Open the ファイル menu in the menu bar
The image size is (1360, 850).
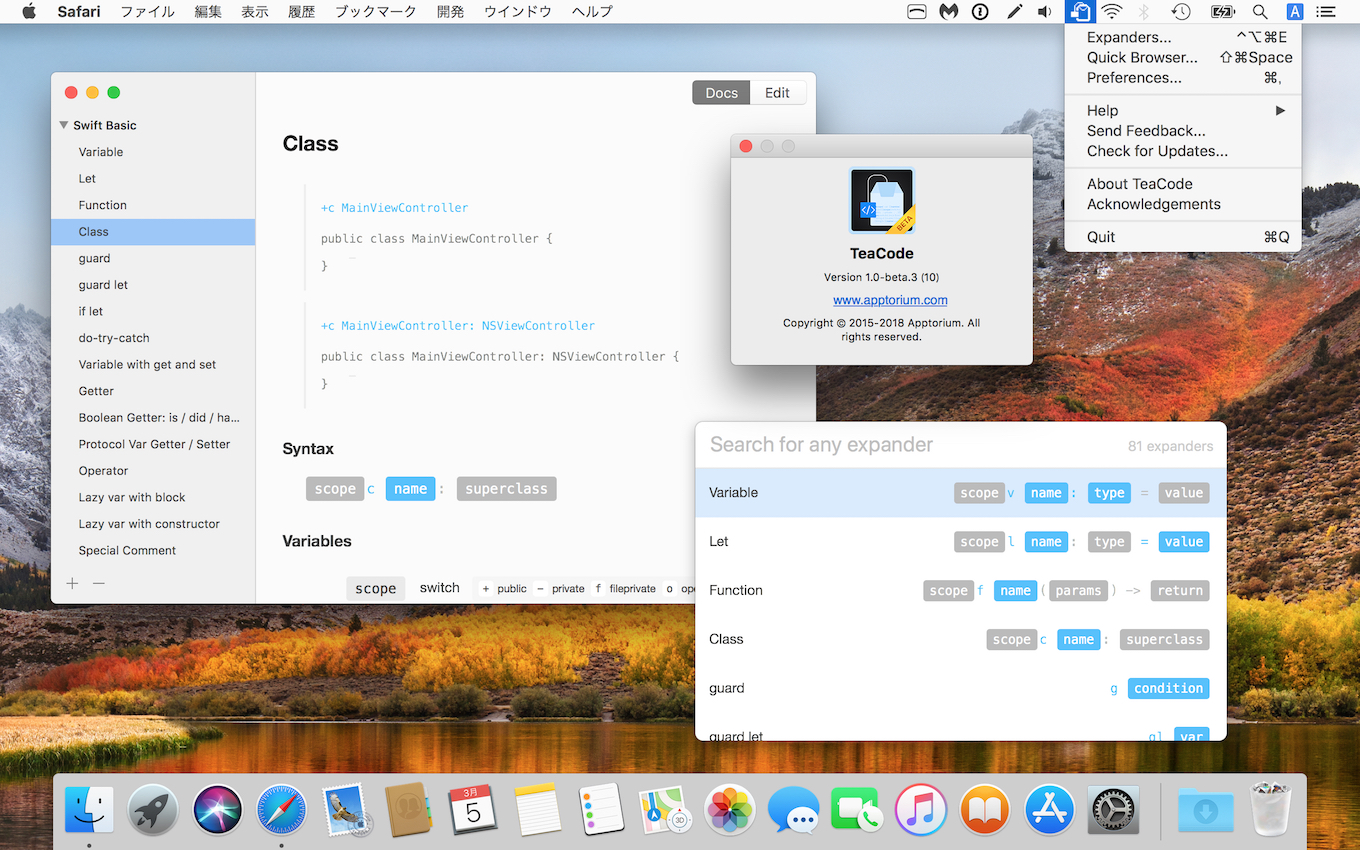coord(147,12)
